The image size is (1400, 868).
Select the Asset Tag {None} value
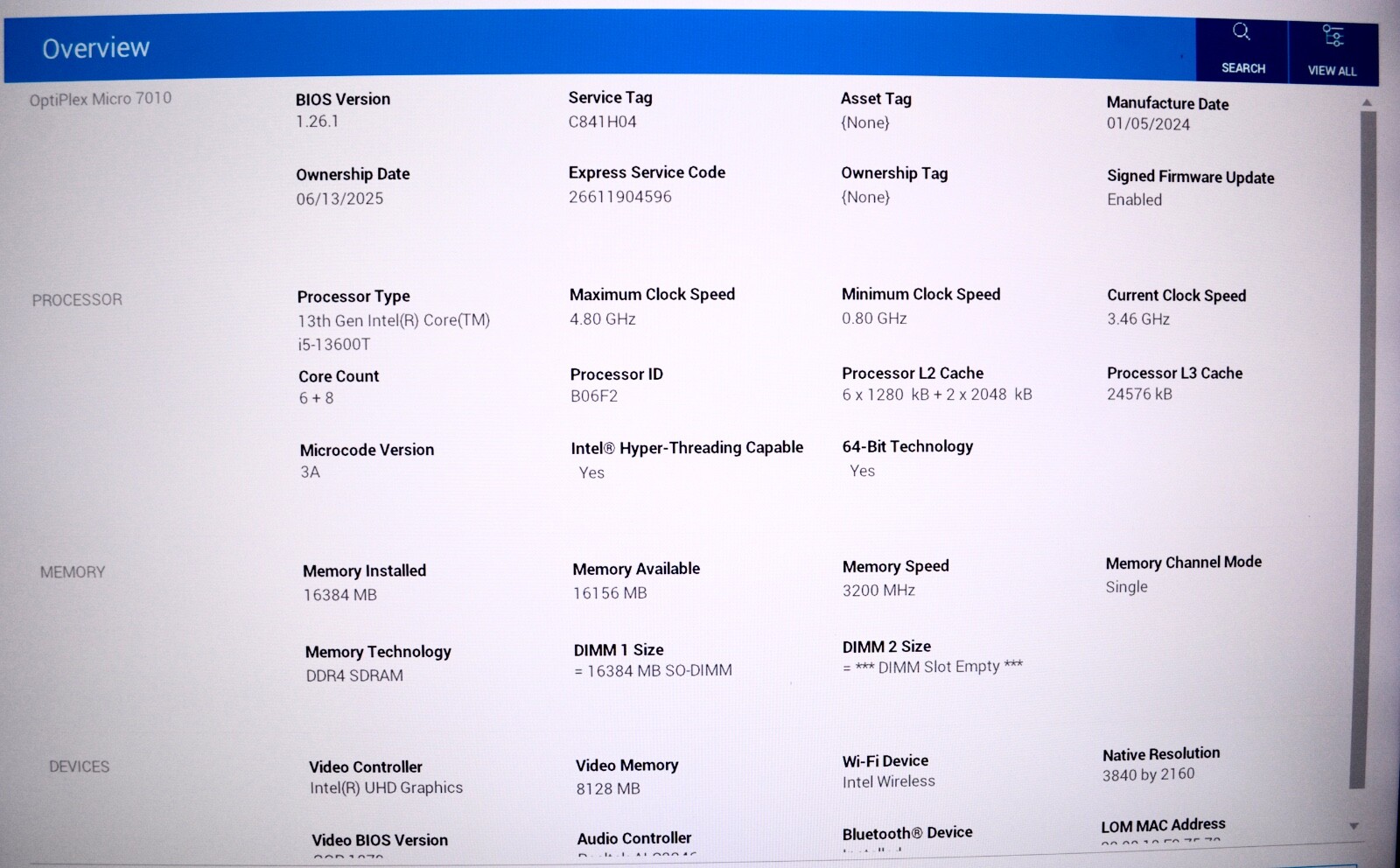click(865, 122)
